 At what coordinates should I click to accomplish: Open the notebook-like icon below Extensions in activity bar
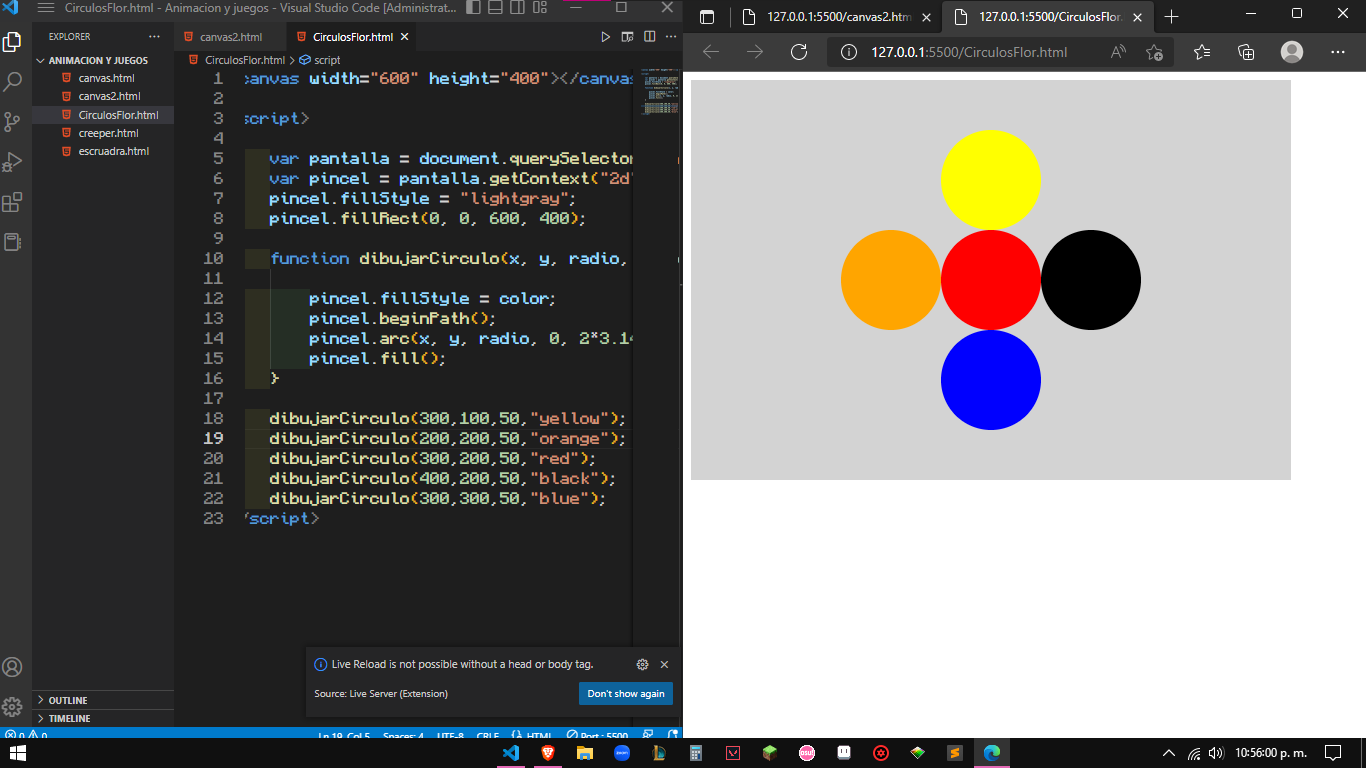pos(12,242)
